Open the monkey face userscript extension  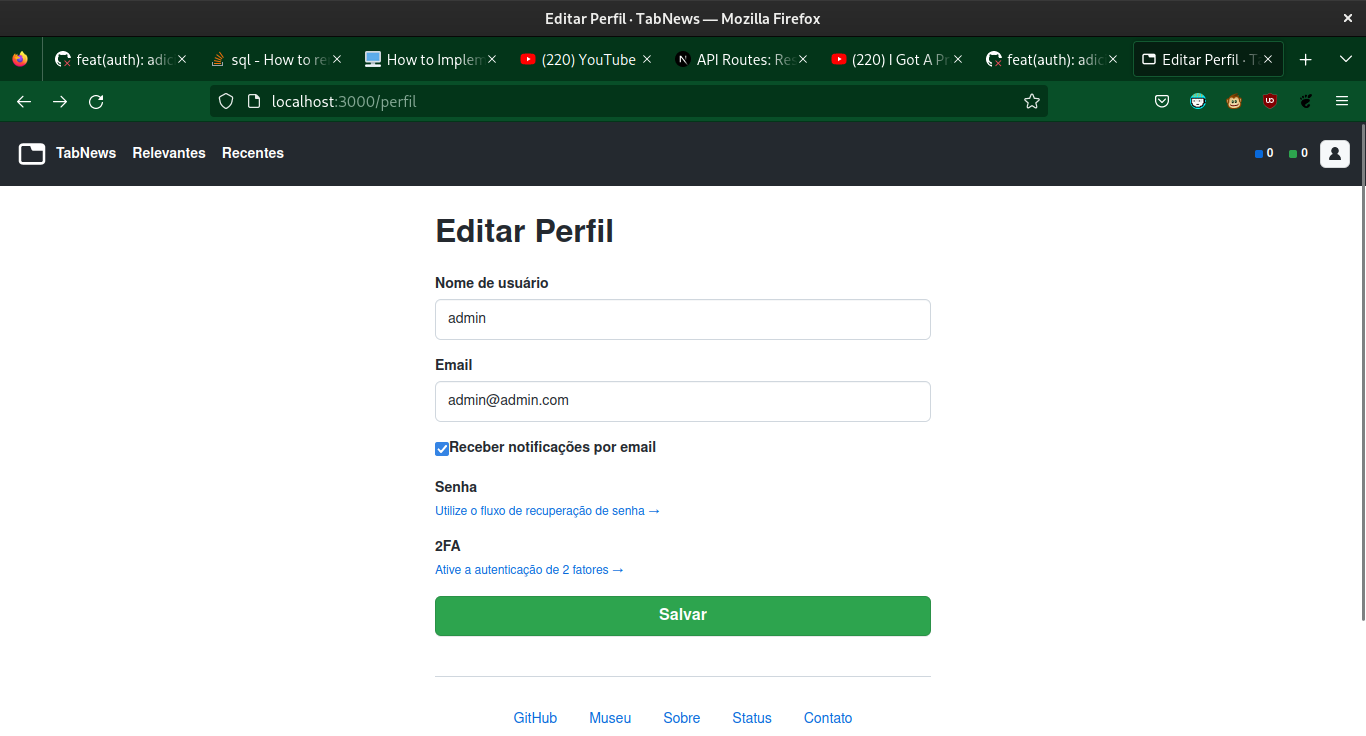click(x=1234, y=101)
